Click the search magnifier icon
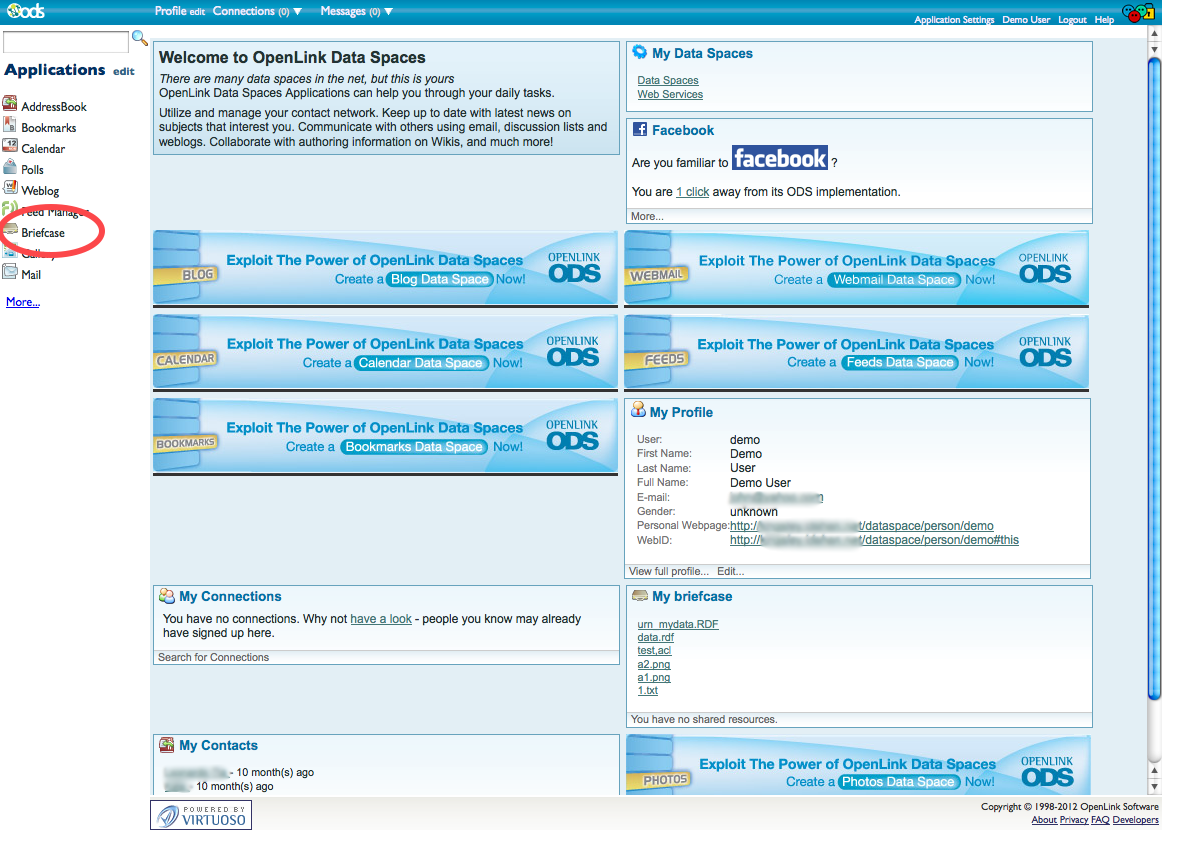This screenshot has height=850, width=1180. (140, 39)
